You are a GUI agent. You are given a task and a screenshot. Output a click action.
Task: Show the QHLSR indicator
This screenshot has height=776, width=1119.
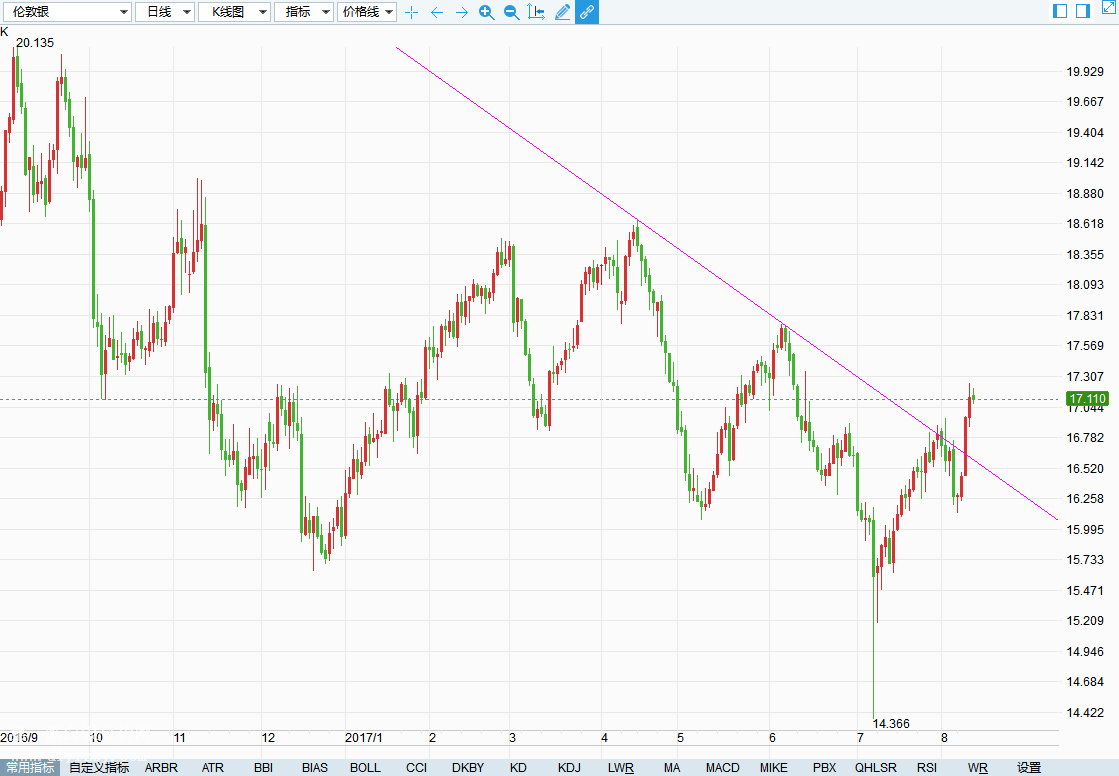pyautogui.click(x=876, y=768)
